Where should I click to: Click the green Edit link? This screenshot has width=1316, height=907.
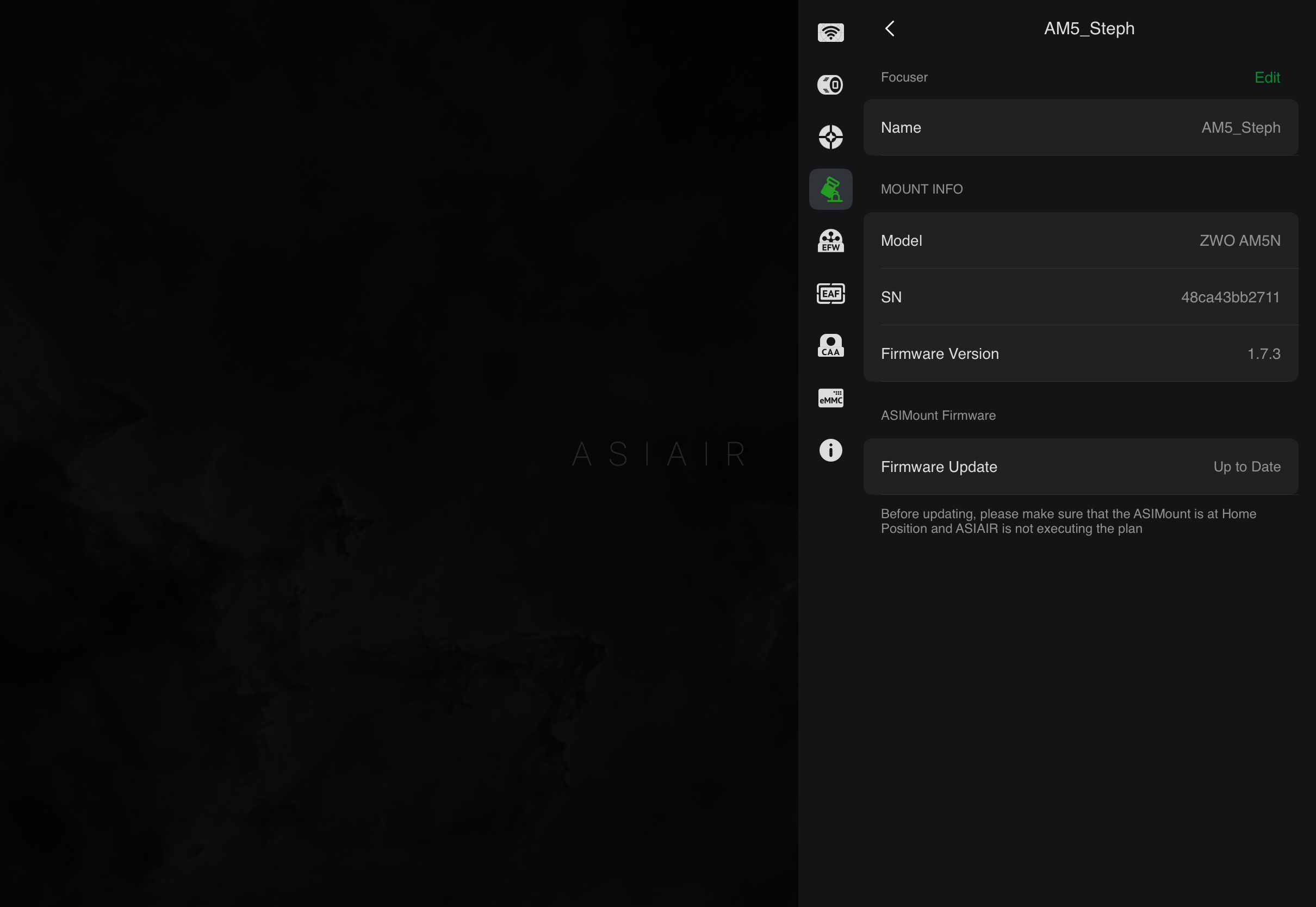1267,77
